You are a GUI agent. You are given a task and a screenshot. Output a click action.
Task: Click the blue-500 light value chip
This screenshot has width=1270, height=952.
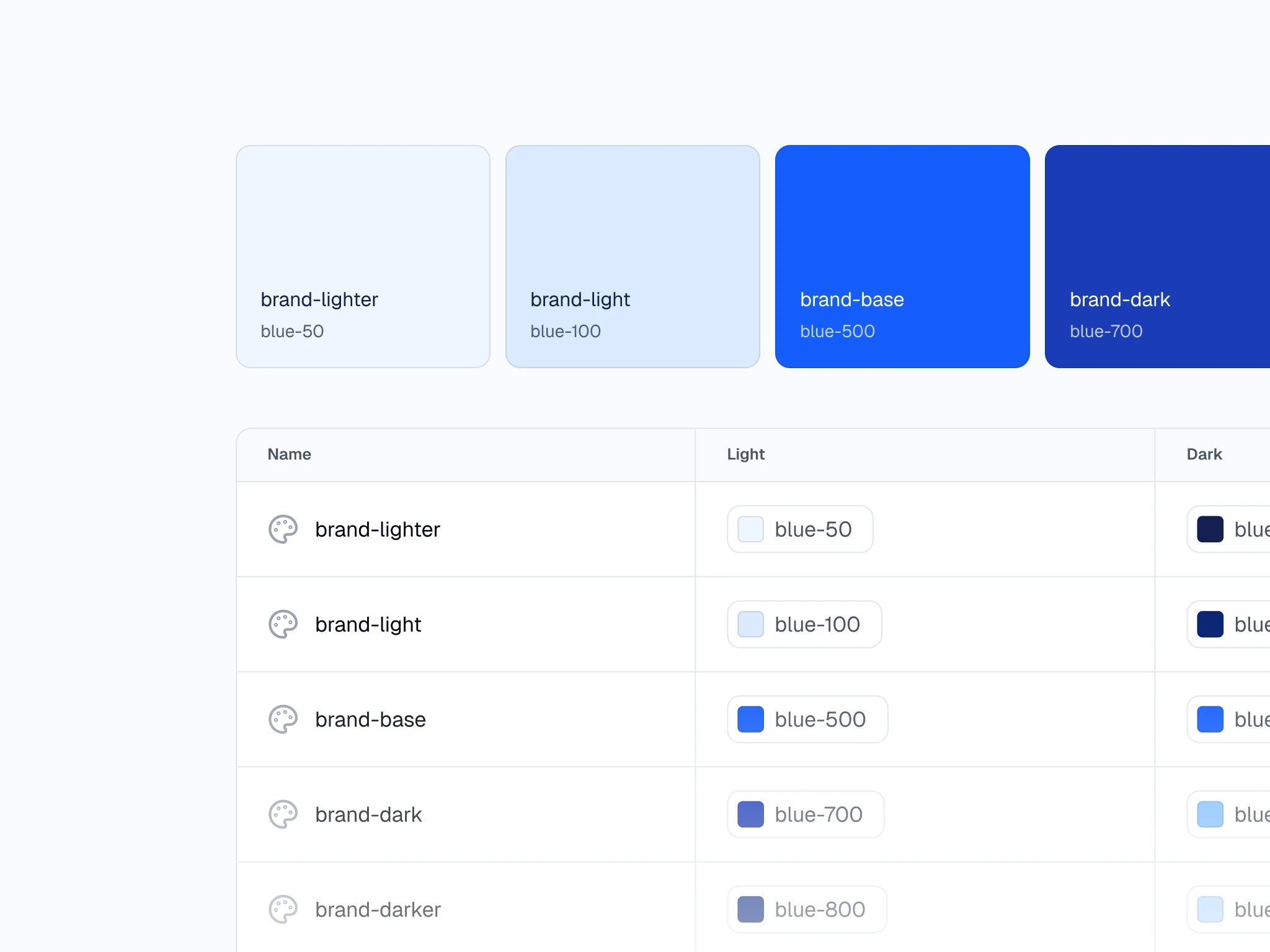pos(807,719)
